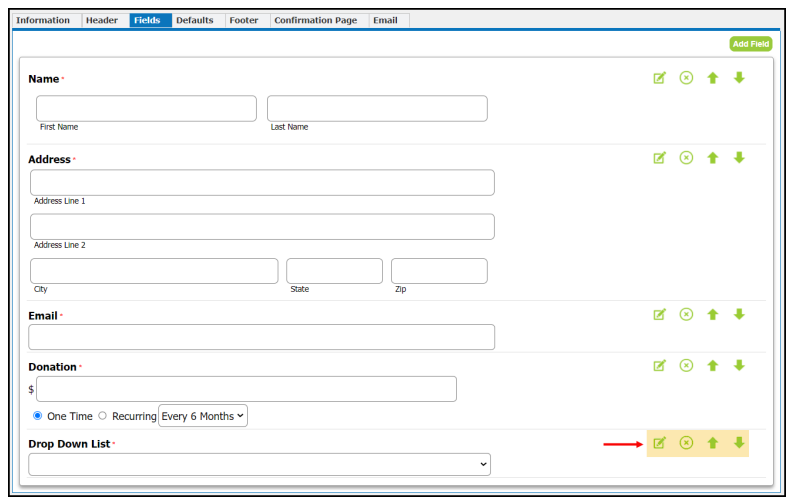This screenshot has width=795, height=503.
Task: Click the Donation field heading
Action: (x=52, y=367)
